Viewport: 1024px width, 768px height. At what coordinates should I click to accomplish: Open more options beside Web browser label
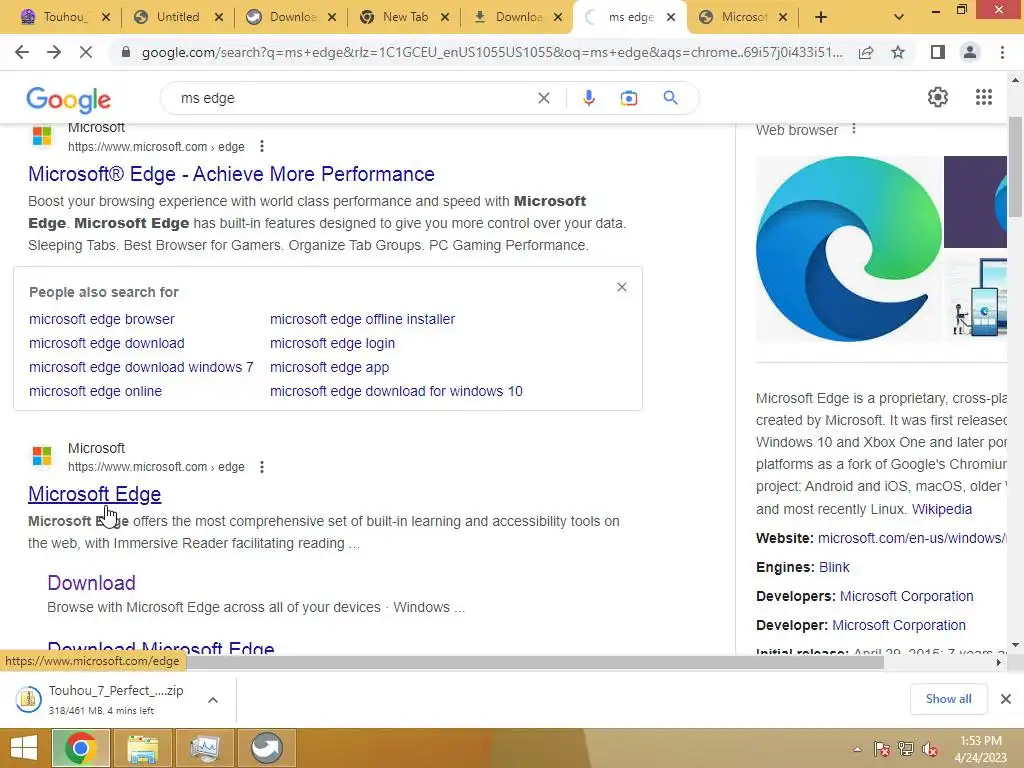point(854,129)
